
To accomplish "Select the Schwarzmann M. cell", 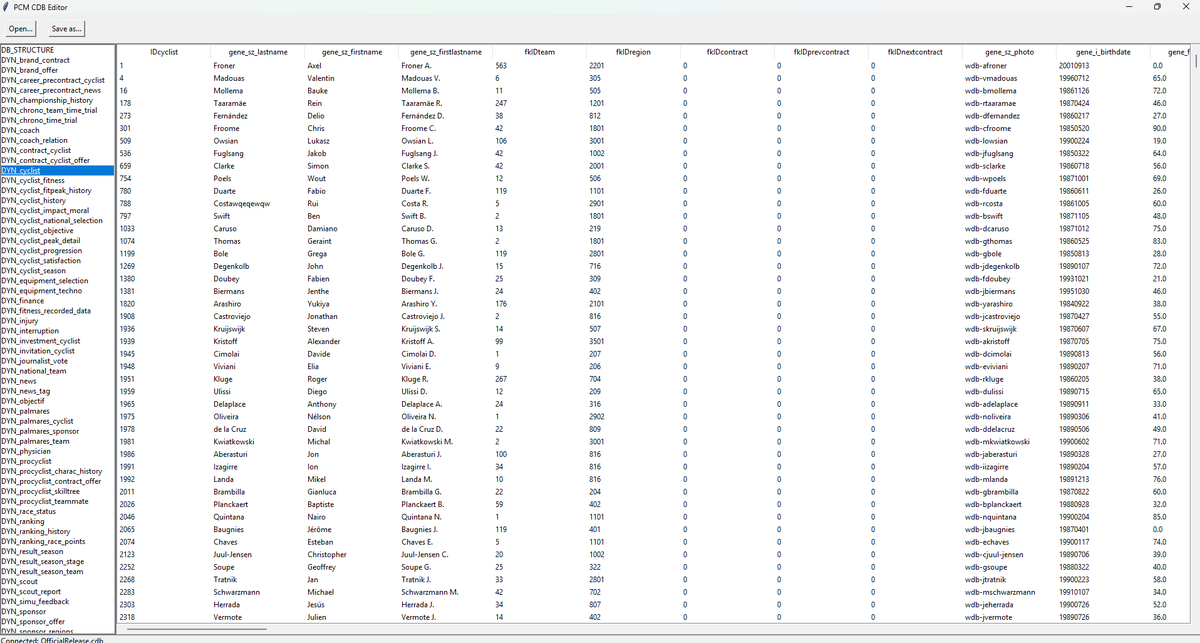I will (x=429, y=592).
